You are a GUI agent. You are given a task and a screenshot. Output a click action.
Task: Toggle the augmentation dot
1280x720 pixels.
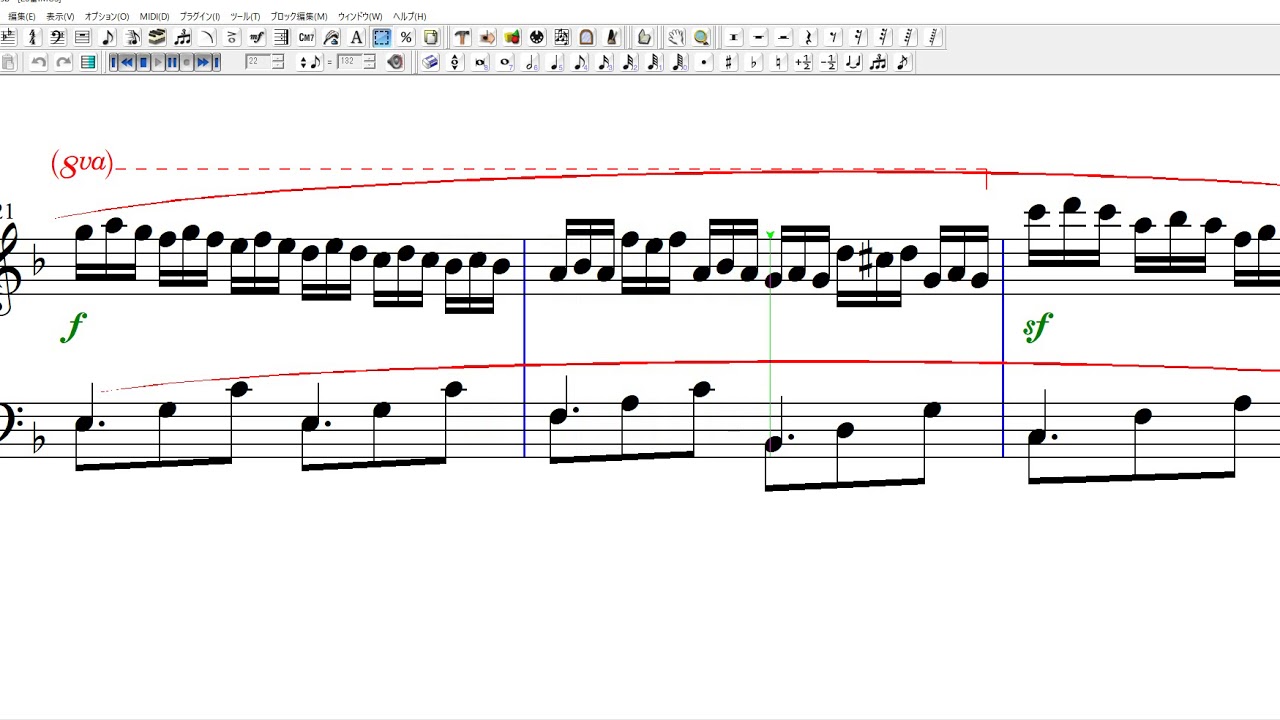tap(704, 62)
